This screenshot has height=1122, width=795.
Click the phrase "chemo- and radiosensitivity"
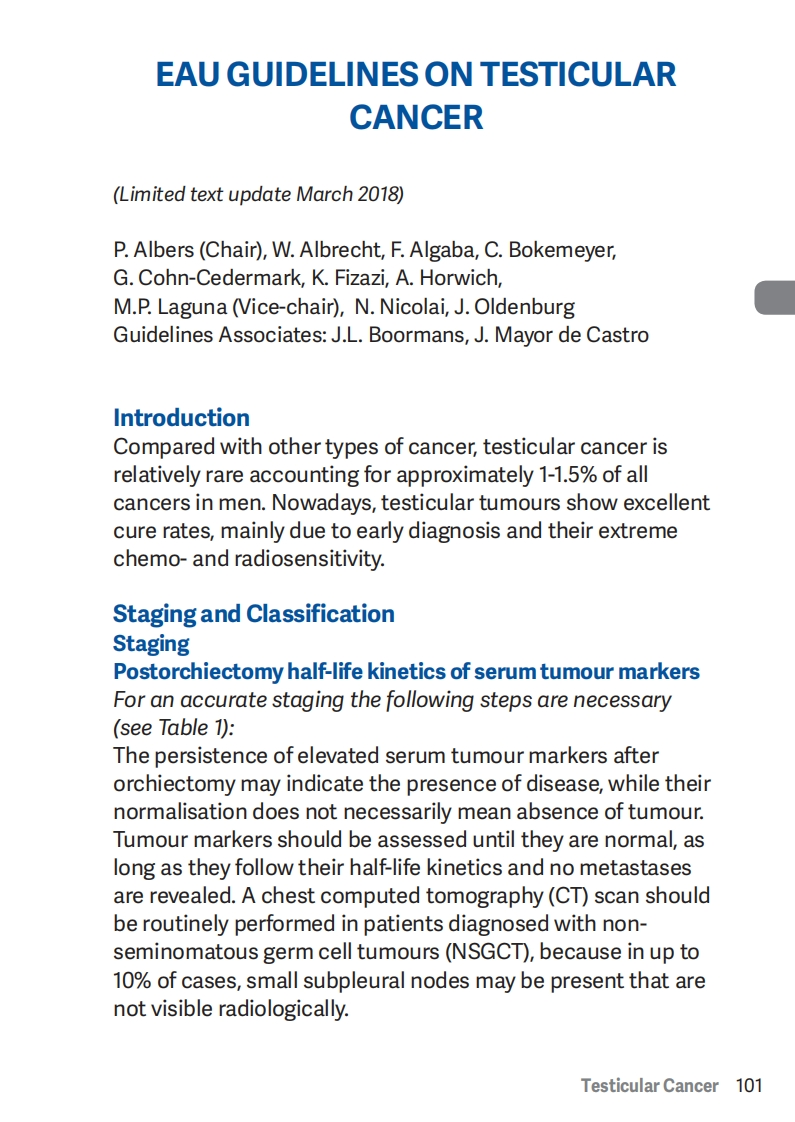click(x=248, y=558)
